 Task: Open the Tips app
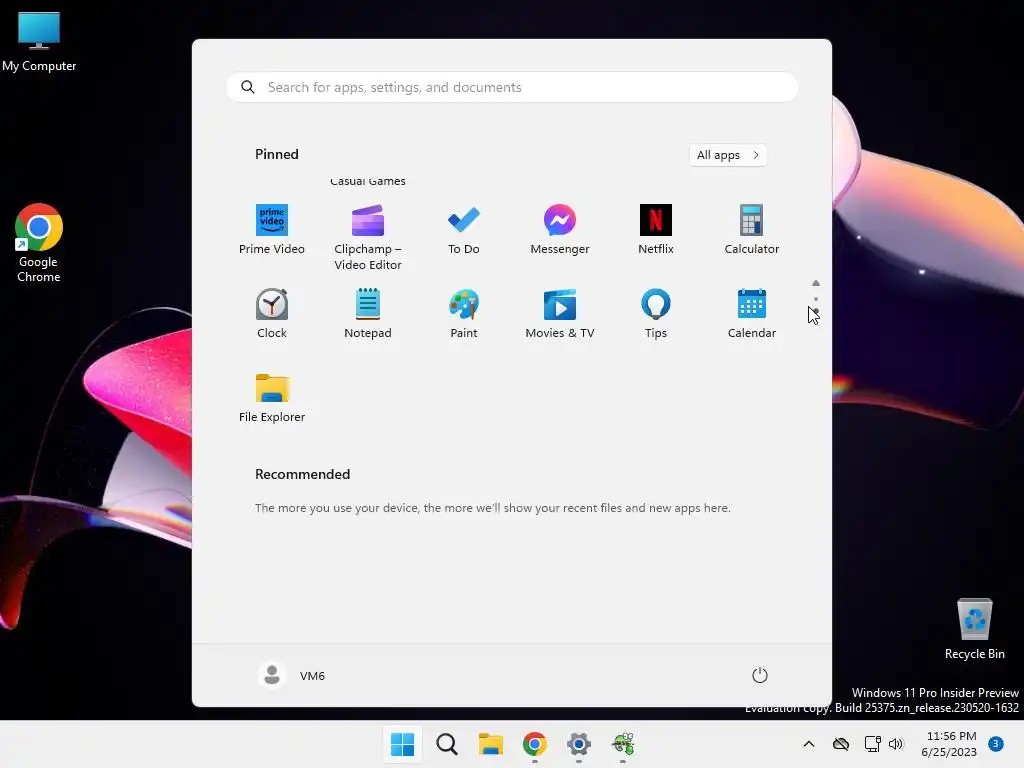pyautogui.click(x=656, y=314)
